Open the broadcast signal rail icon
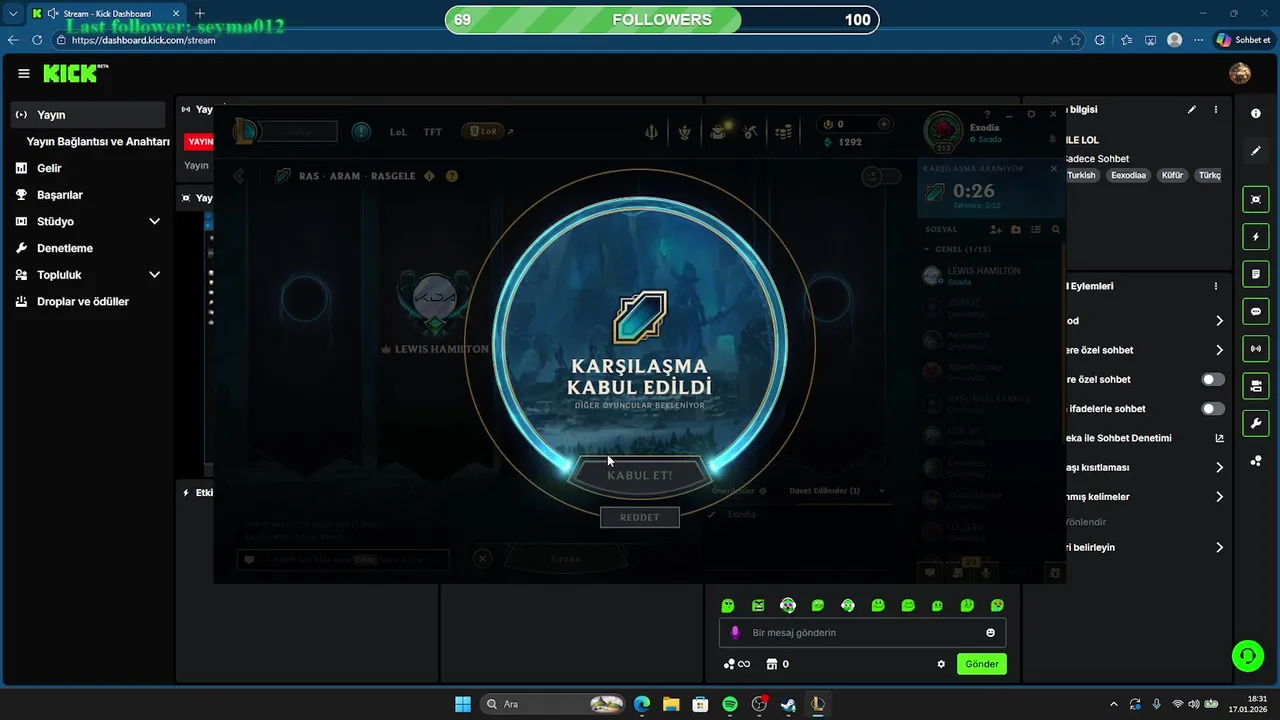The image size is (1280, 720). point(1256,349)
